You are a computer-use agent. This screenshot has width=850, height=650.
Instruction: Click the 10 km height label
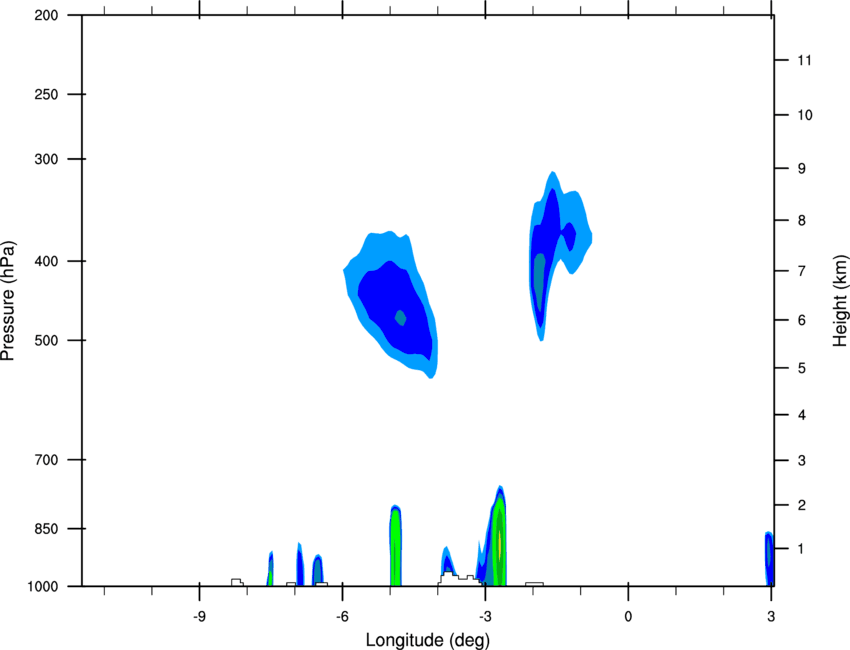point(805,115)
